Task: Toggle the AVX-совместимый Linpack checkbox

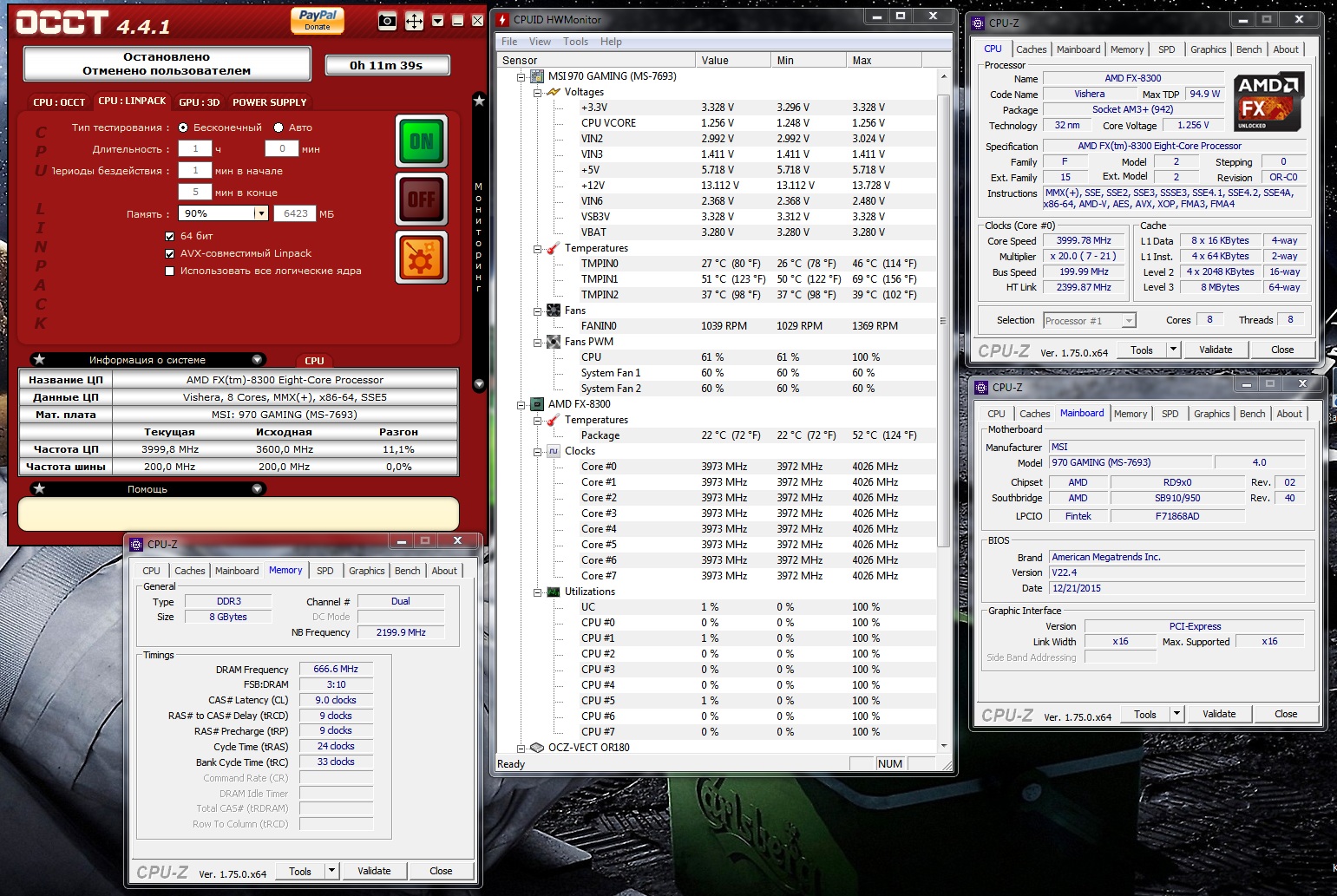Action: [170, 253]
